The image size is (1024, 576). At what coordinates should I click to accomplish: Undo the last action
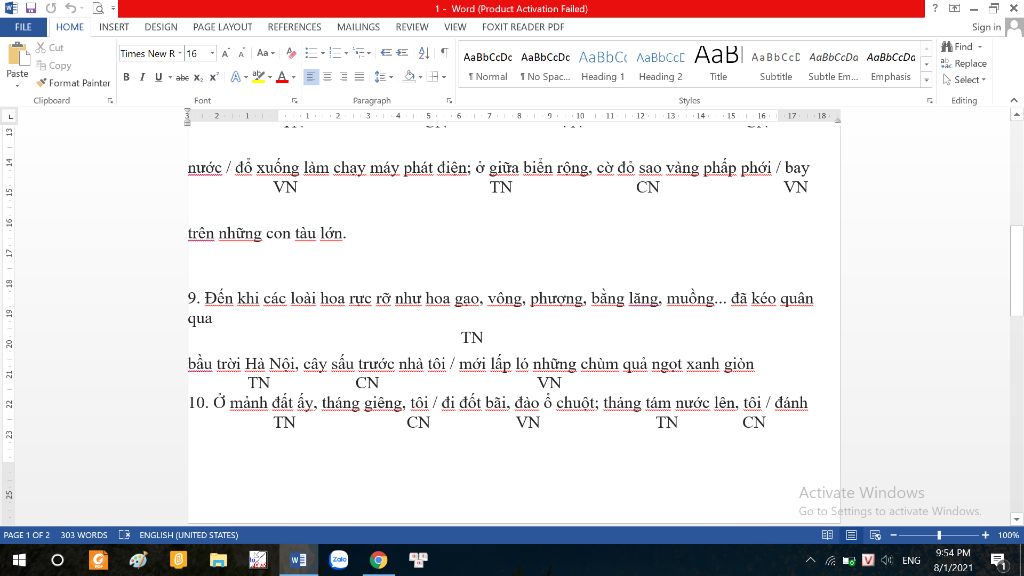(x=71, y=8)
